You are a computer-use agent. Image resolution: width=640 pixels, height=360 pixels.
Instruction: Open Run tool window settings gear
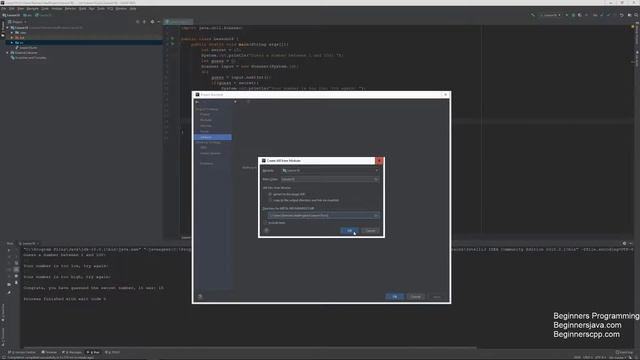click(624, 244)
